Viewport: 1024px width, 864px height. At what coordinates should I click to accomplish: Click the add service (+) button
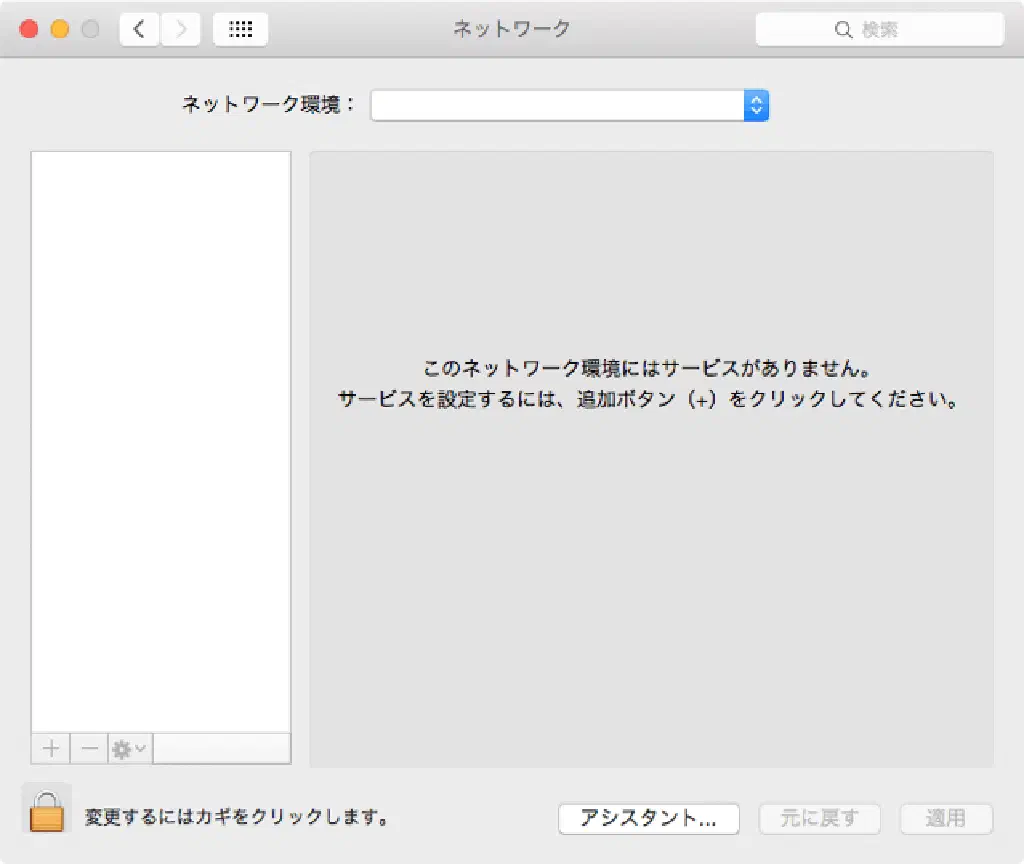tap(51, 748)
